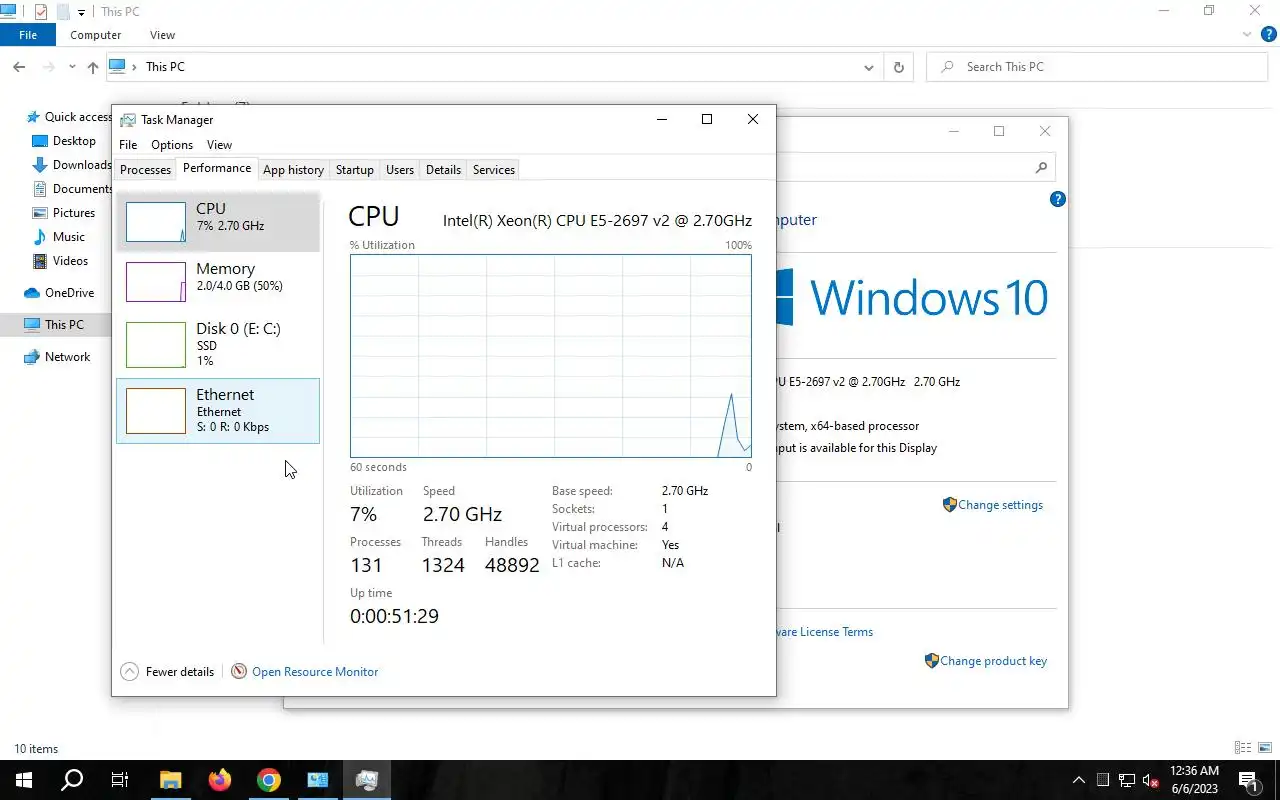Open recent locations dropdown in Explorer
The width and height of the screenshot is (1280, 800).
coord(72,67)
